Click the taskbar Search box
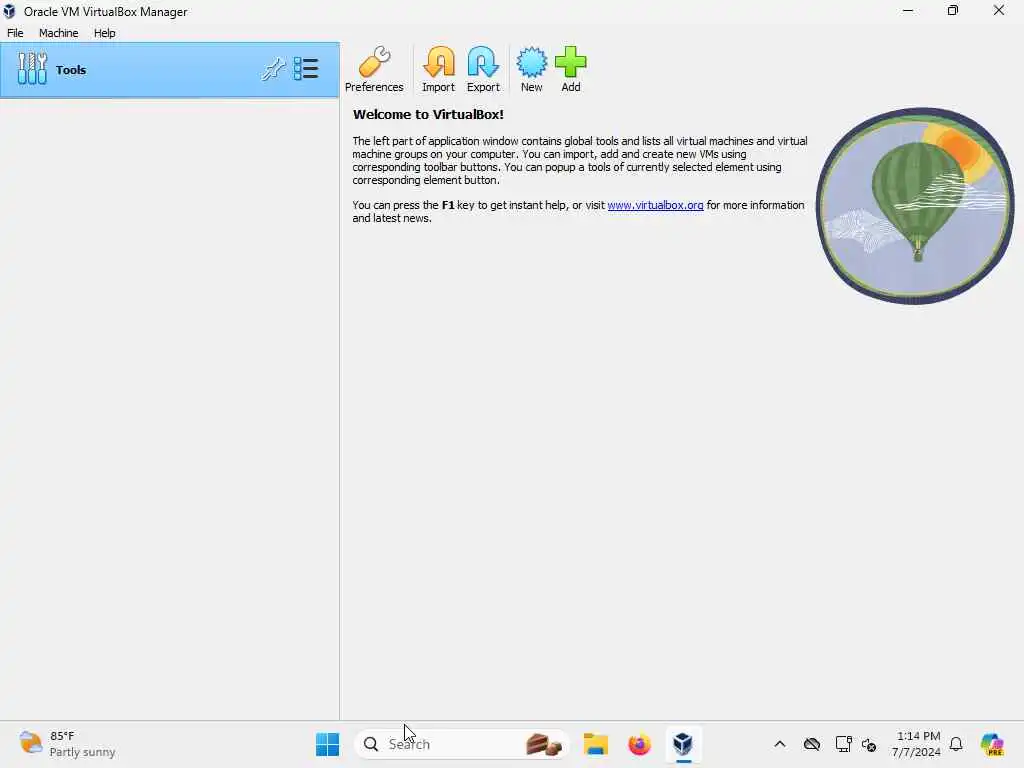 [461, 744]
